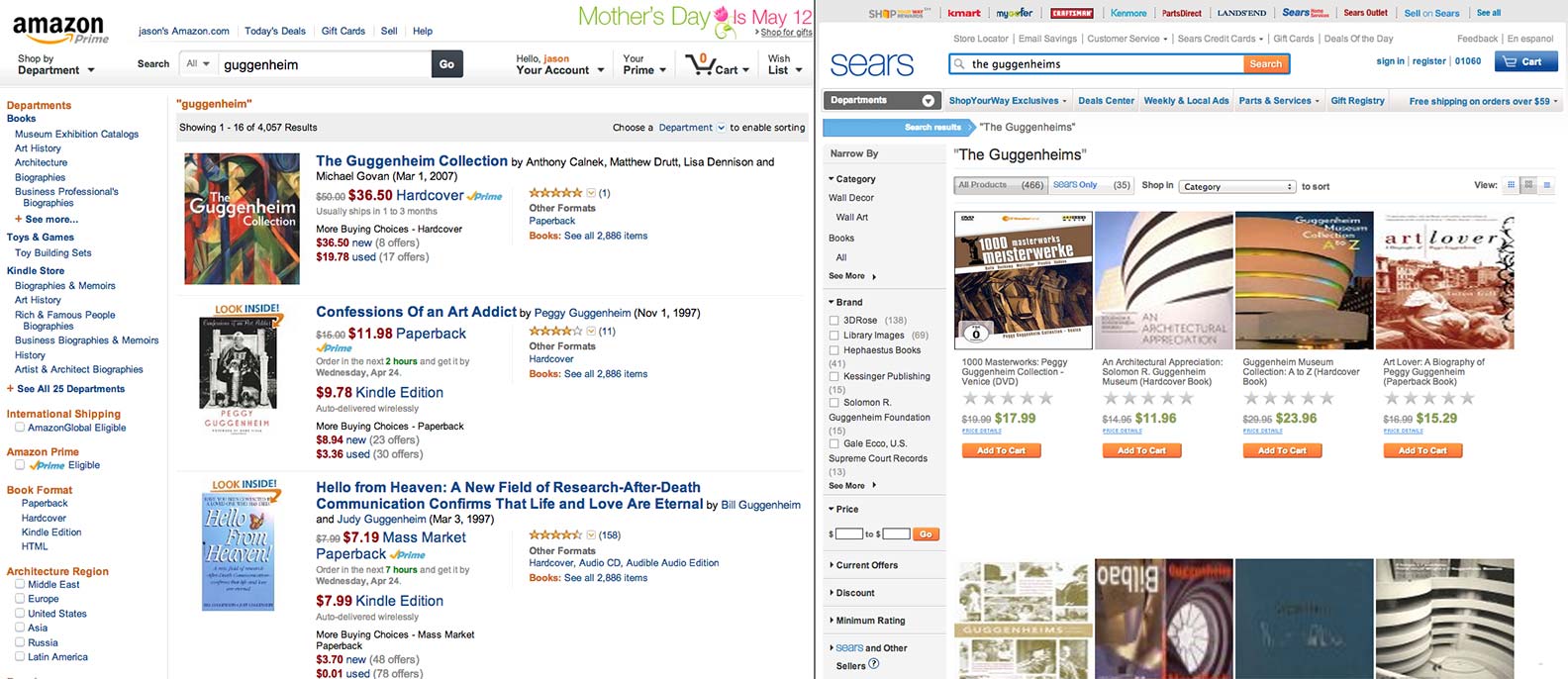Open the Amazon search category 'All' dropdown
The width and height of the screenshot is (1568, 679).
pyautogui.click(x=198, y=64)
